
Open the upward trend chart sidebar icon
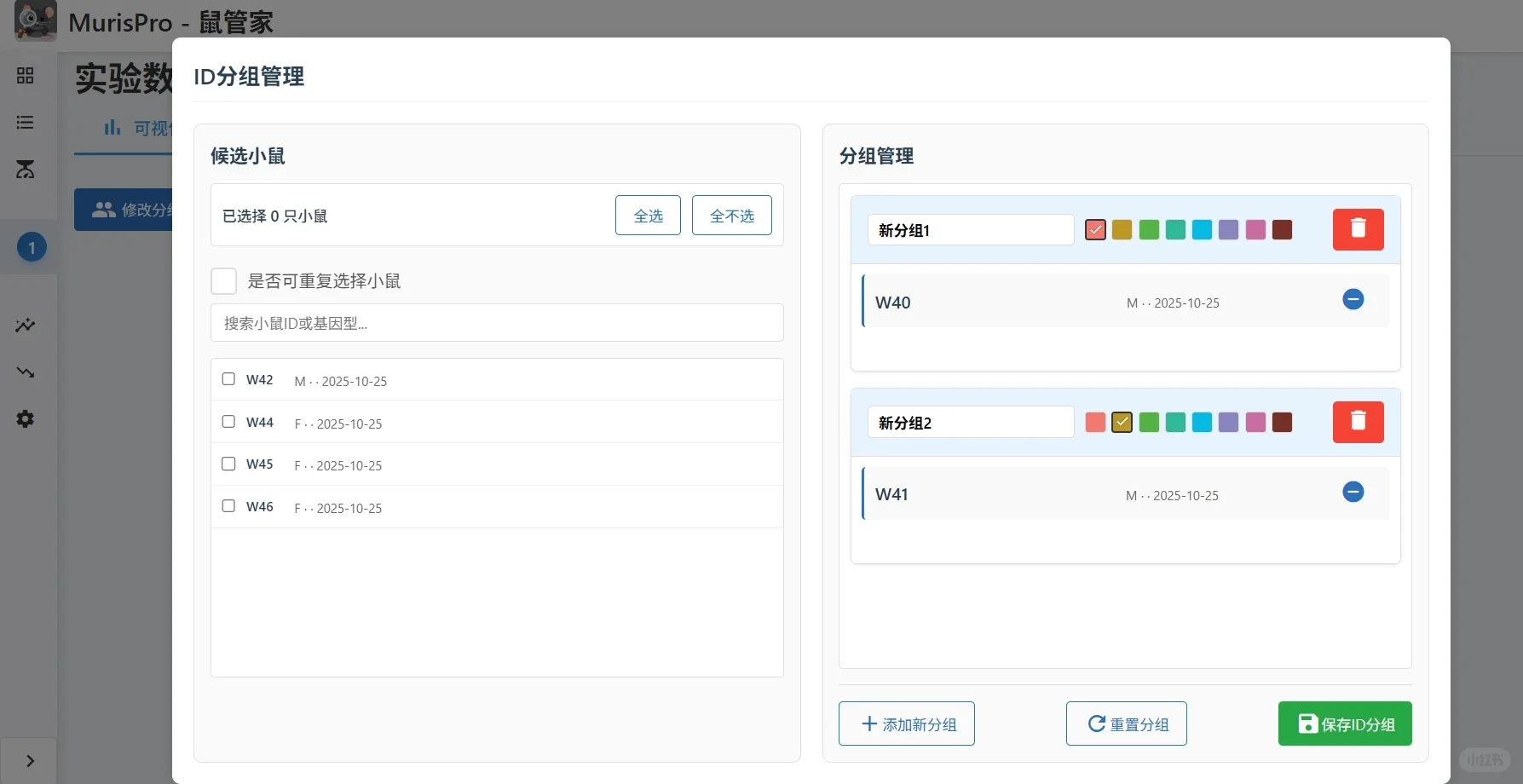click(26, 326)
